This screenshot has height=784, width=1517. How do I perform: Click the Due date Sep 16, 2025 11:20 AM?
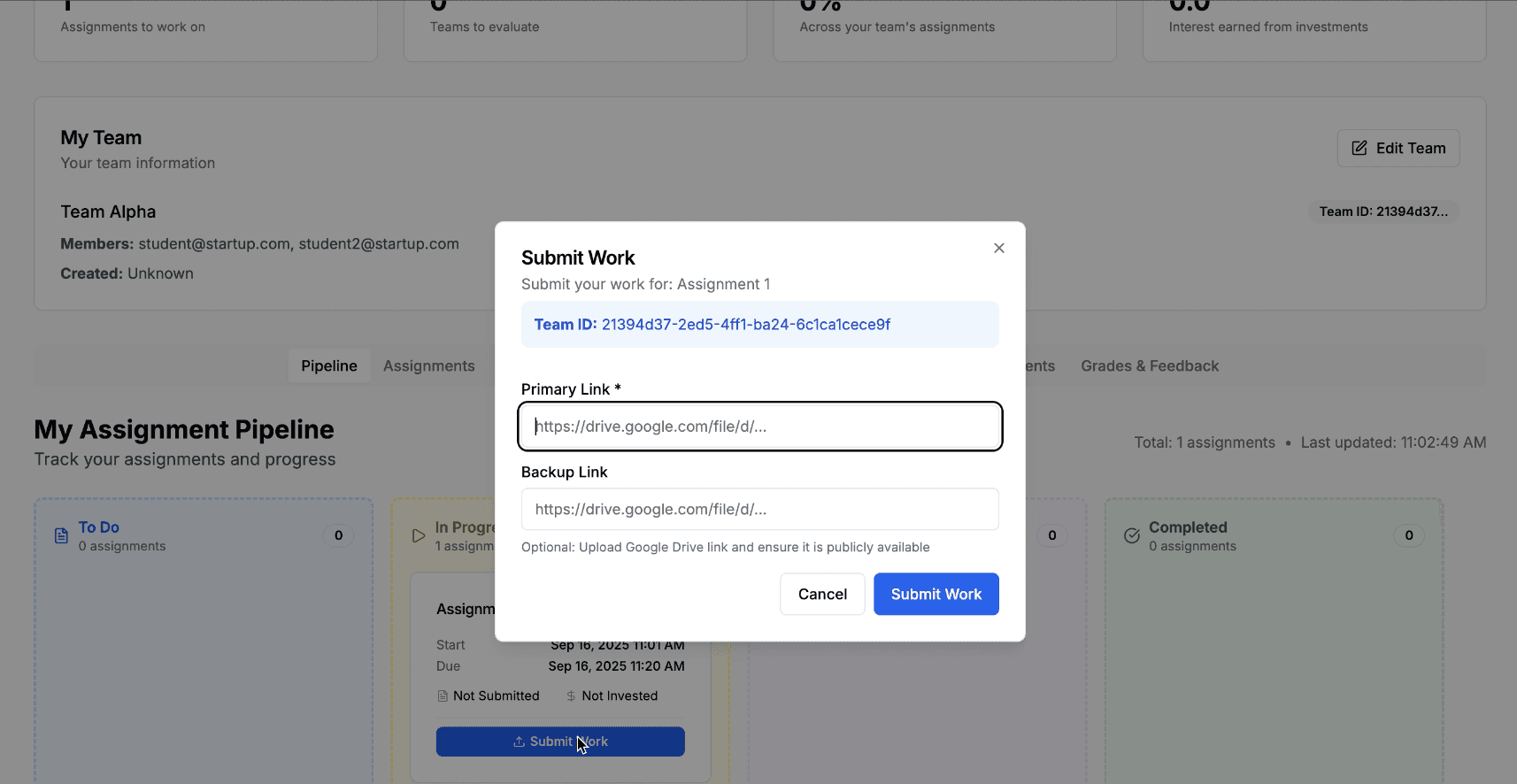[616, 666]
